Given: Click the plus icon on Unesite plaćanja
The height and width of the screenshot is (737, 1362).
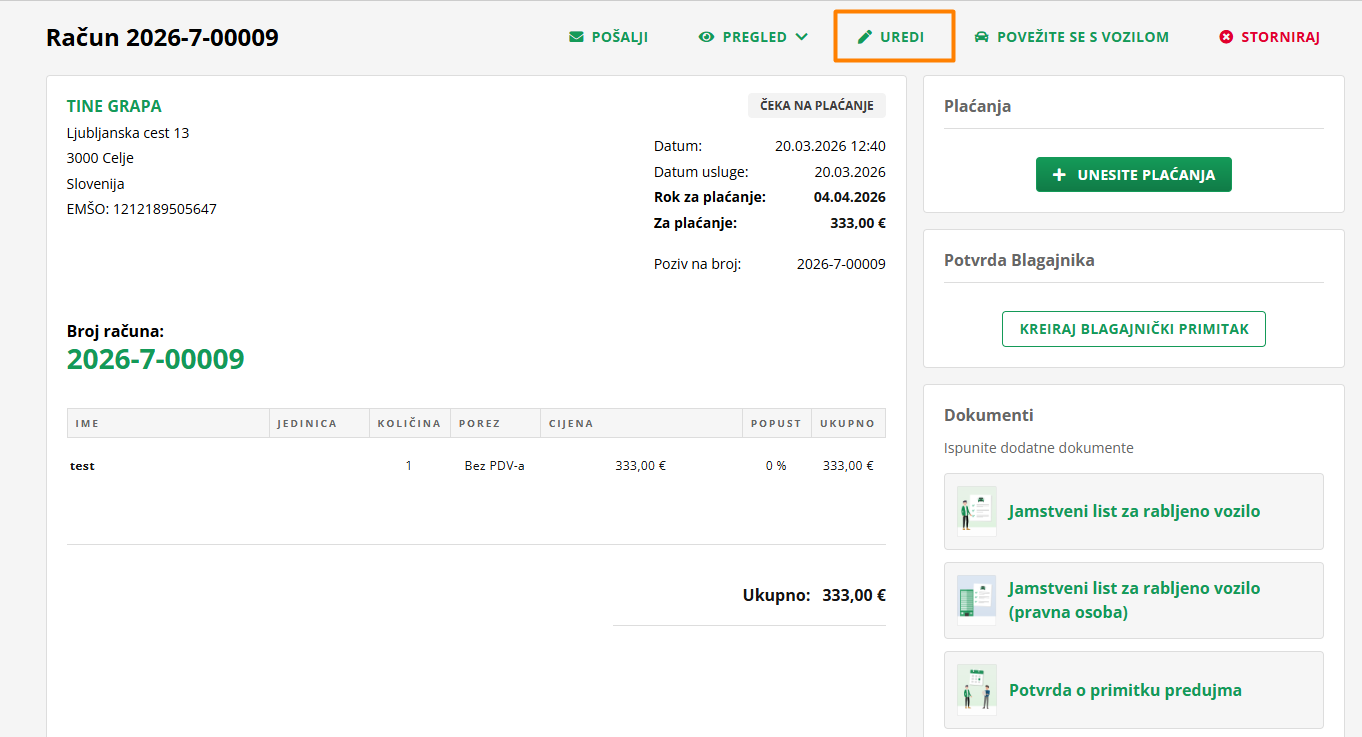Looking at the screenshot, I should (x=1060, y=175).
